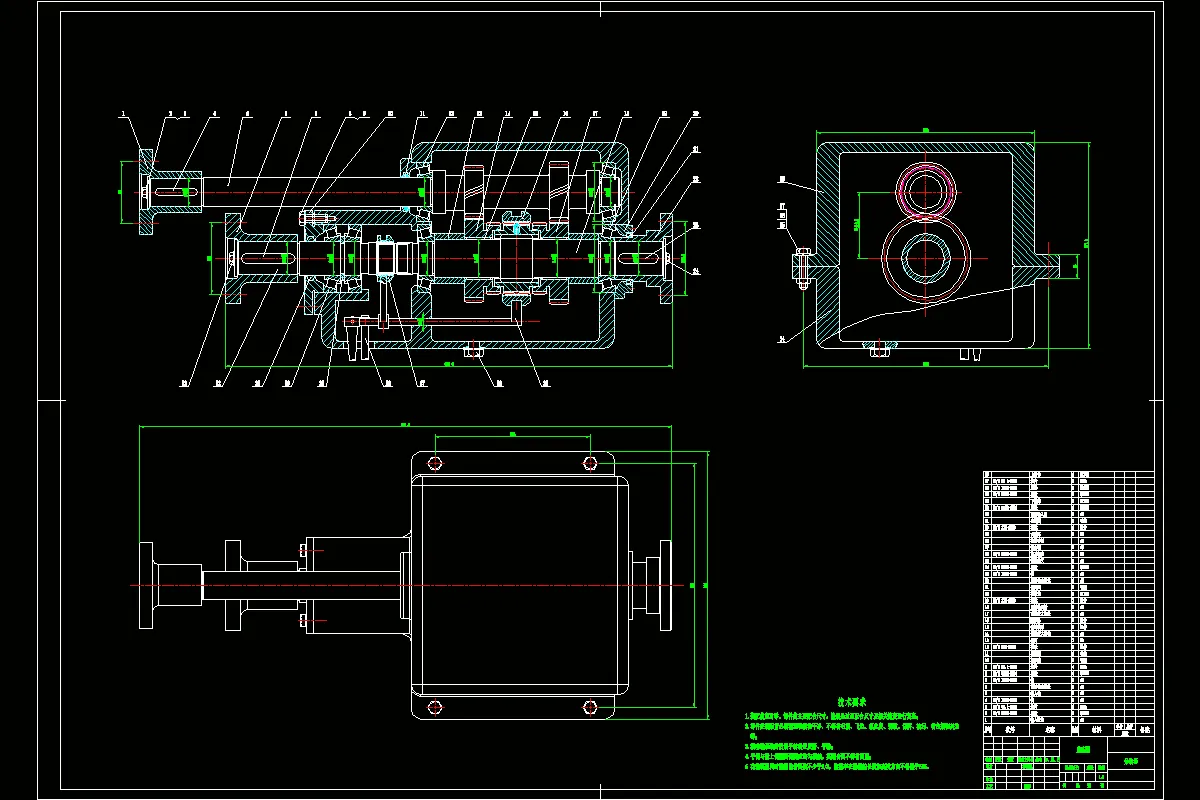The height and width of the screenshot is (800, 1200).
Task: Pick the upper red gear circle in side view
Action: (927, 190)
